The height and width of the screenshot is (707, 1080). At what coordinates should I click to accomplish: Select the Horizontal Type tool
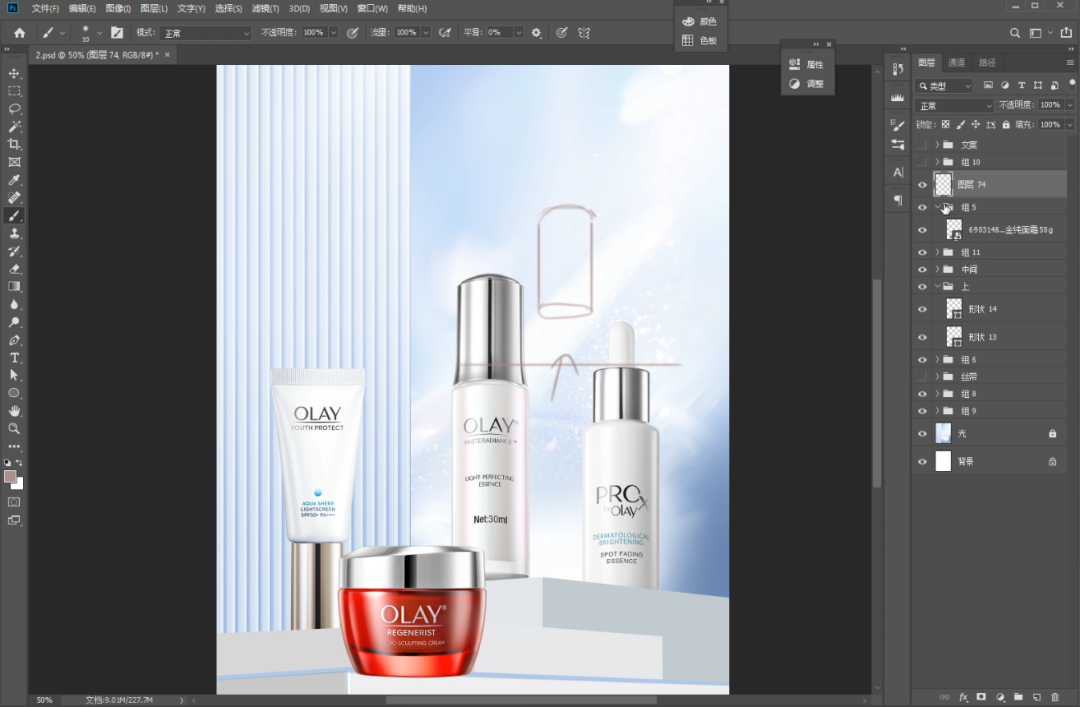coord(14,358)
